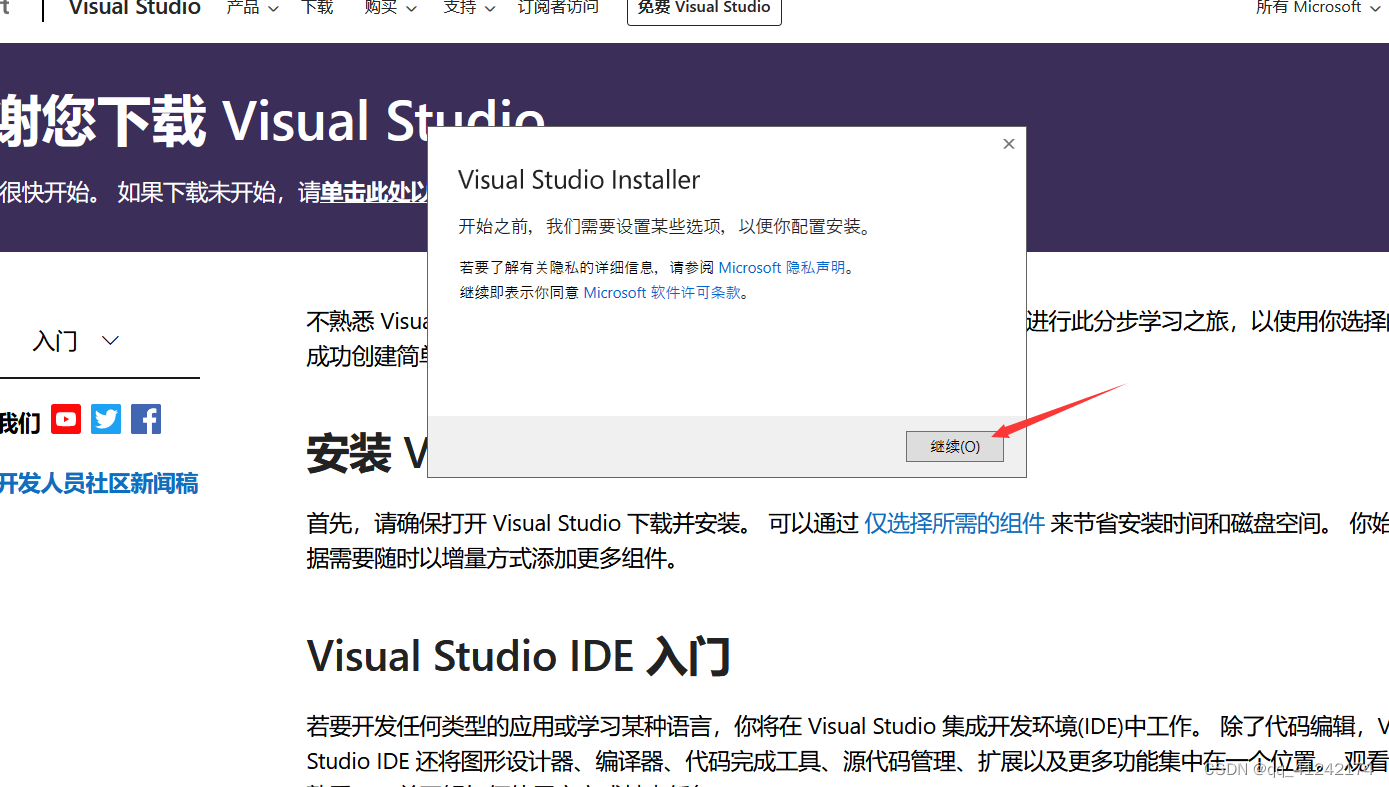Viewport: 1389px width, 787px height.
Task: Click the 单击此处 retry download link
Action: [375, 192]
